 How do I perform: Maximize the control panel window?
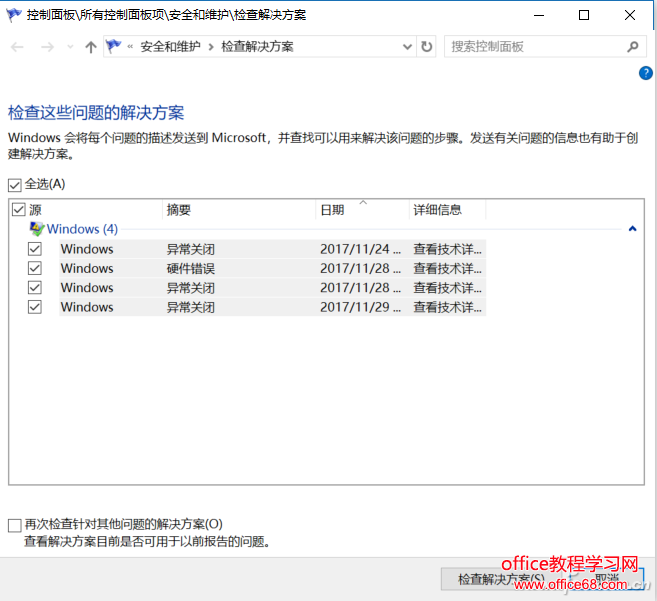click(584, 16)
